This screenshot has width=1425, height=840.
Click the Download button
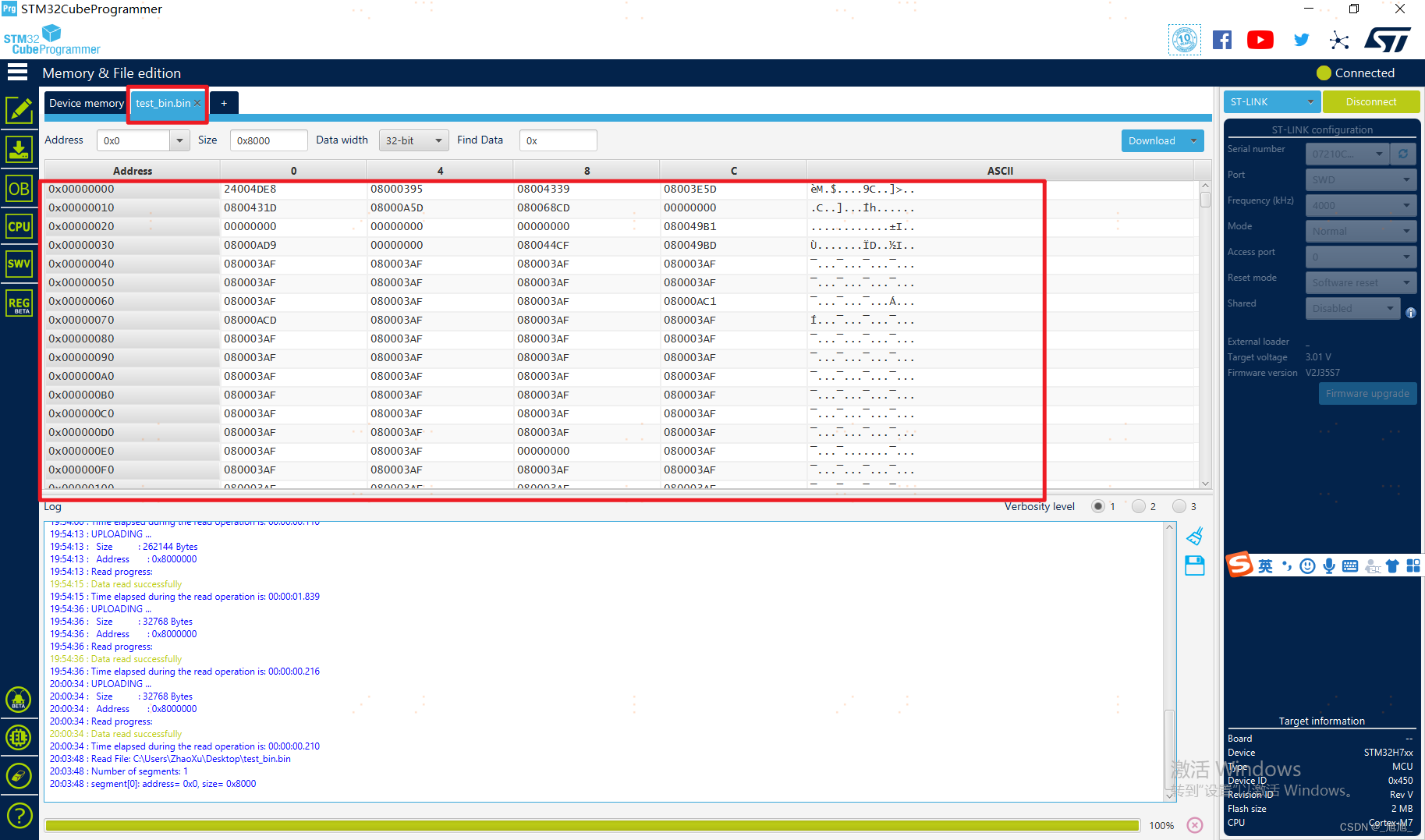(x=1152, y=140)
